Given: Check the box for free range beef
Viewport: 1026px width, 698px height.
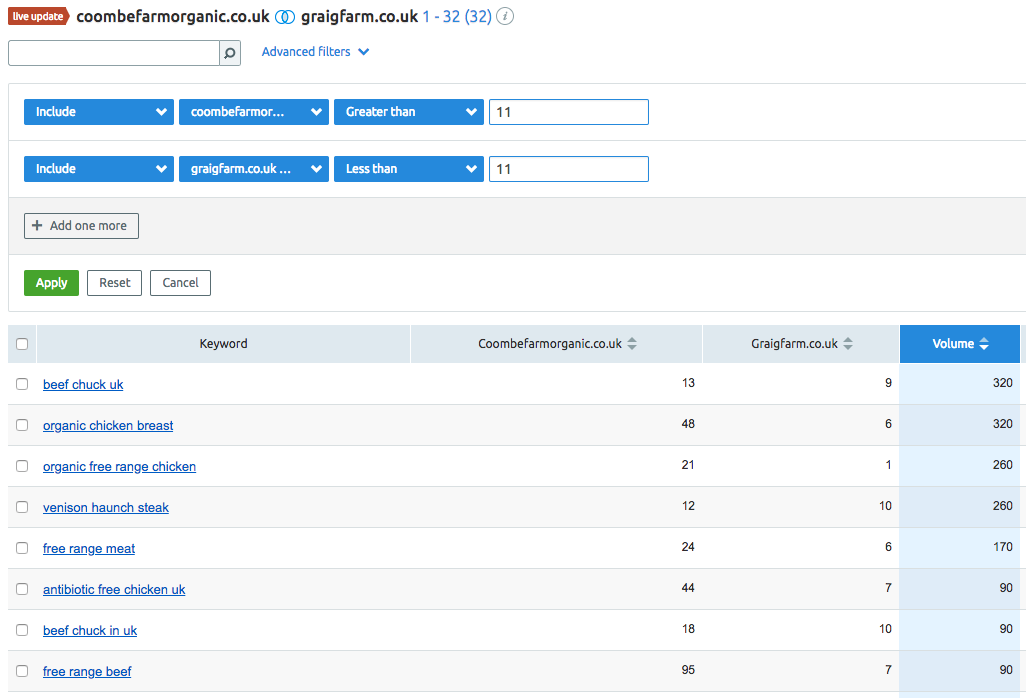Looking at the screenshot, I should pos(22,671).
